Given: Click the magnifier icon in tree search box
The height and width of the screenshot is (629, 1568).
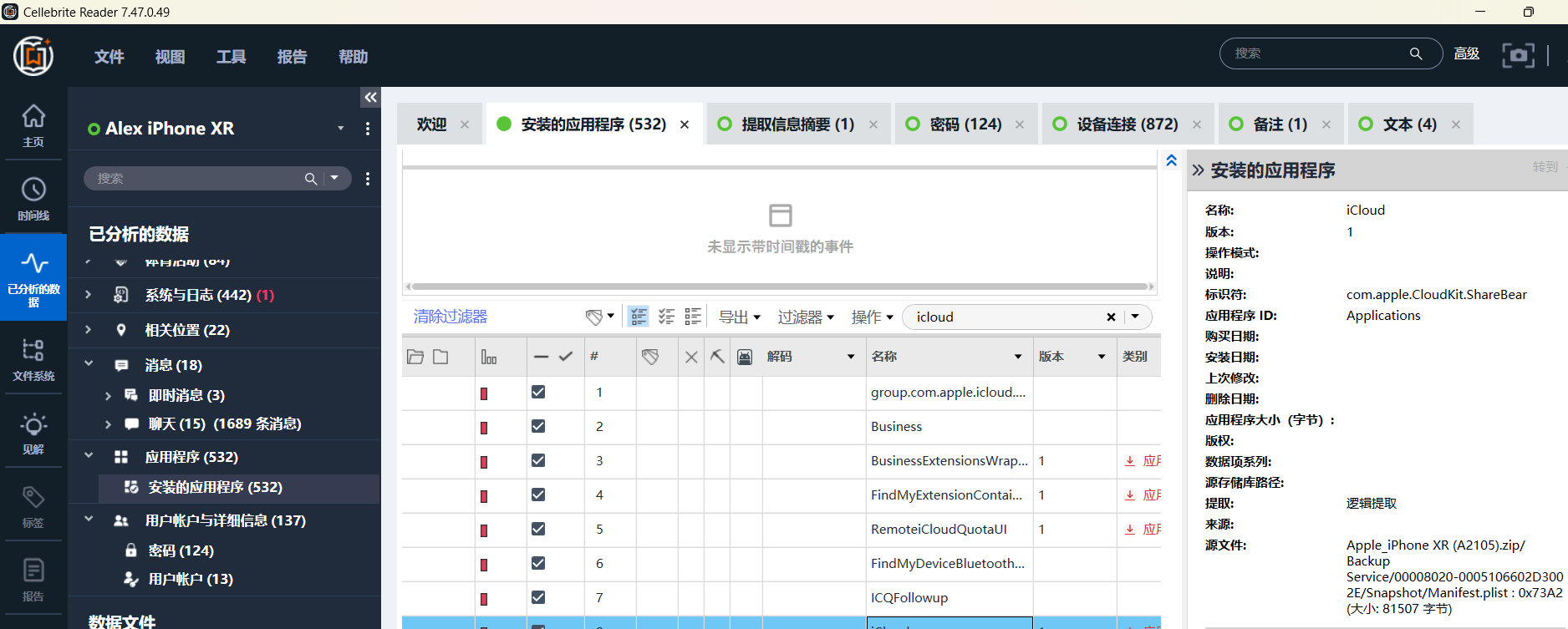Looking at the screenshot, I should point(311,179).
